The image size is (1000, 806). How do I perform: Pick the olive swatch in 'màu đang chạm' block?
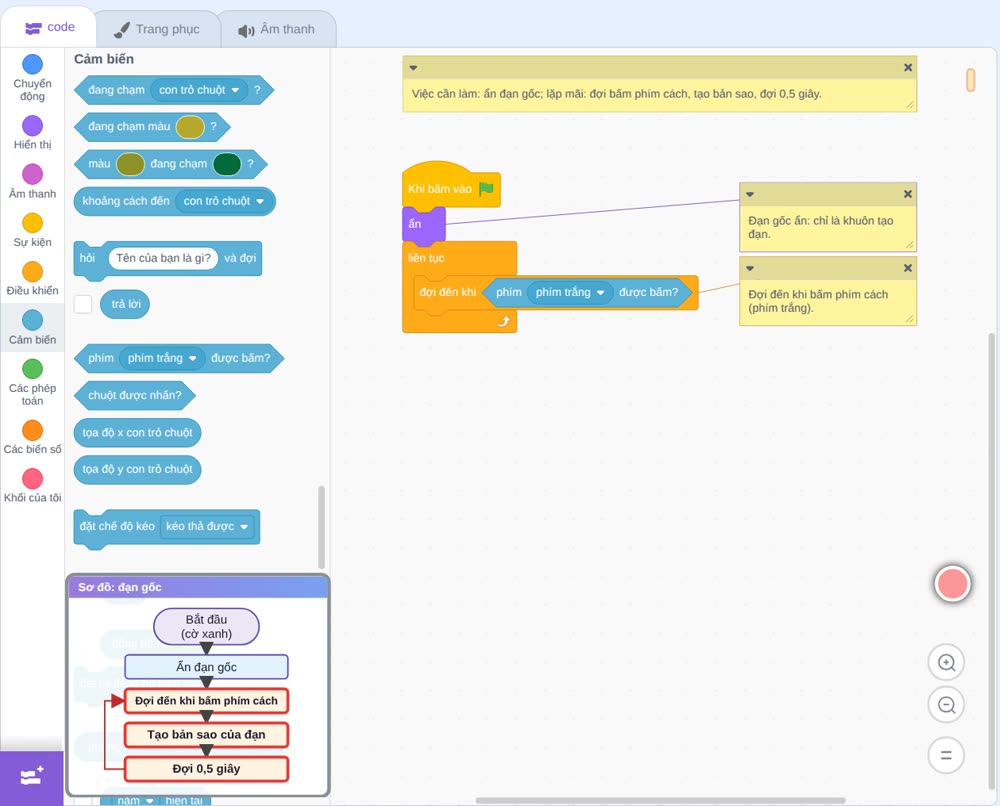[x=130, y=164]
